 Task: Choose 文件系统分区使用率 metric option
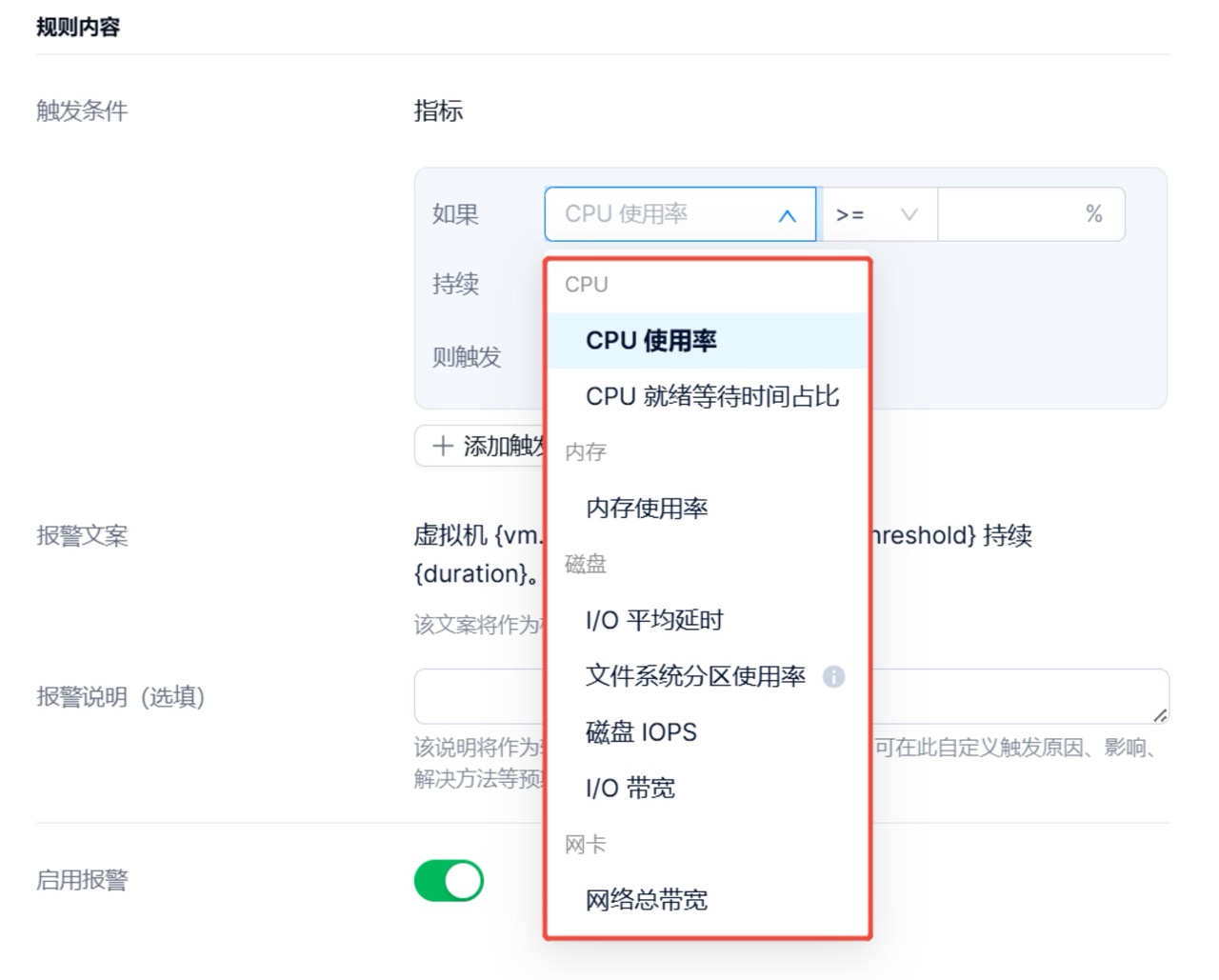(x=695, y=677)
